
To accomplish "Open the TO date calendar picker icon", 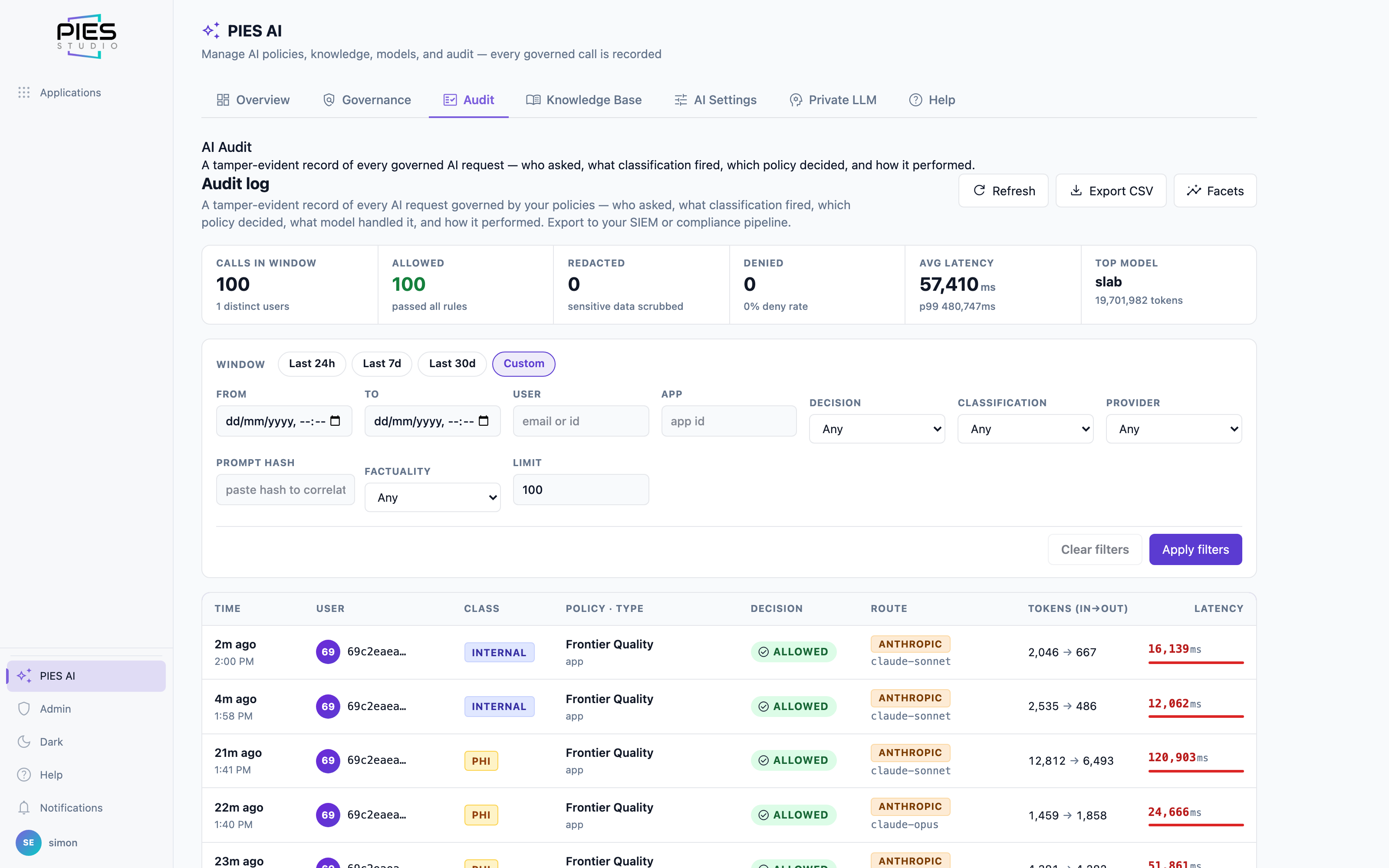I will tap(484, 421).
